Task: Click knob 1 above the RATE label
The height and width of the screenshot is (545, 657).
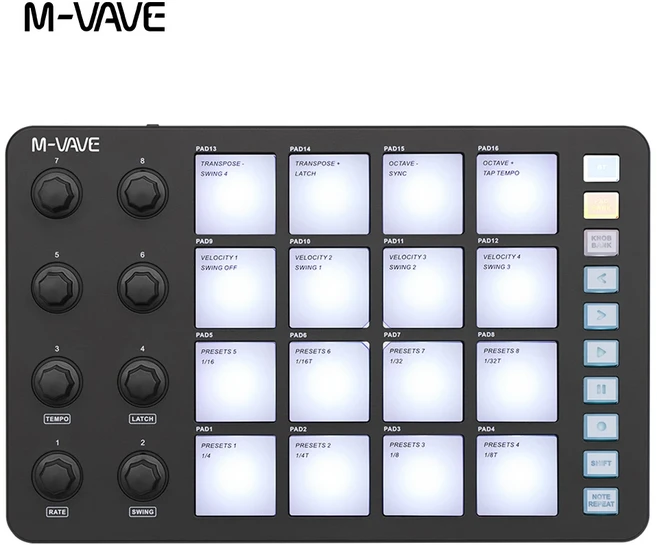Action: coord(57,475)
